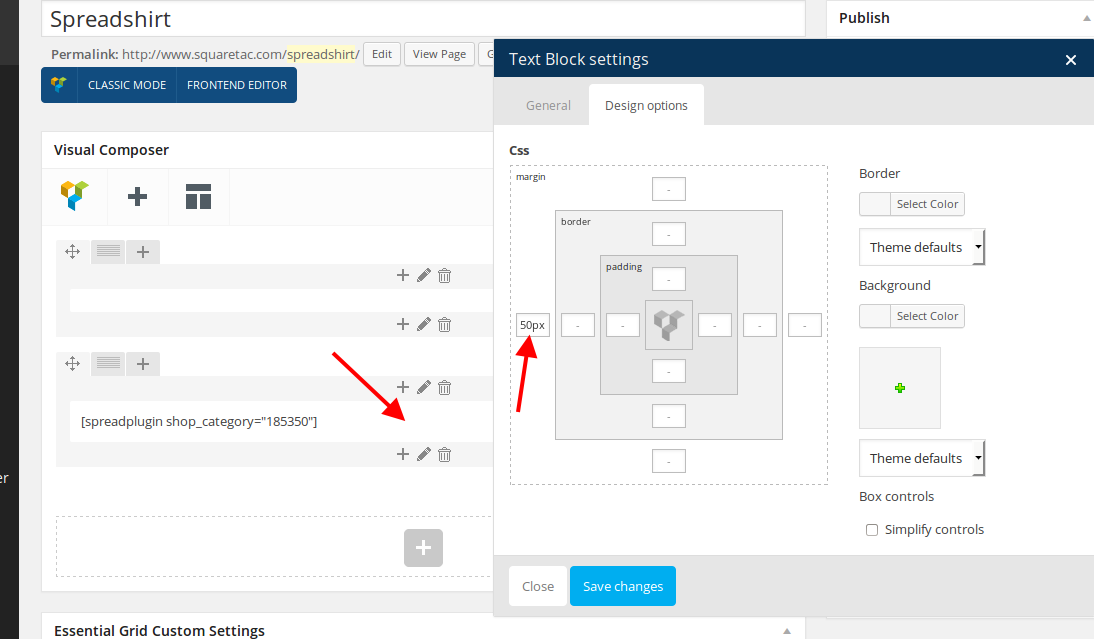
Task: Collapse Essential Grid Custom Settings panel
Action: 787,631
